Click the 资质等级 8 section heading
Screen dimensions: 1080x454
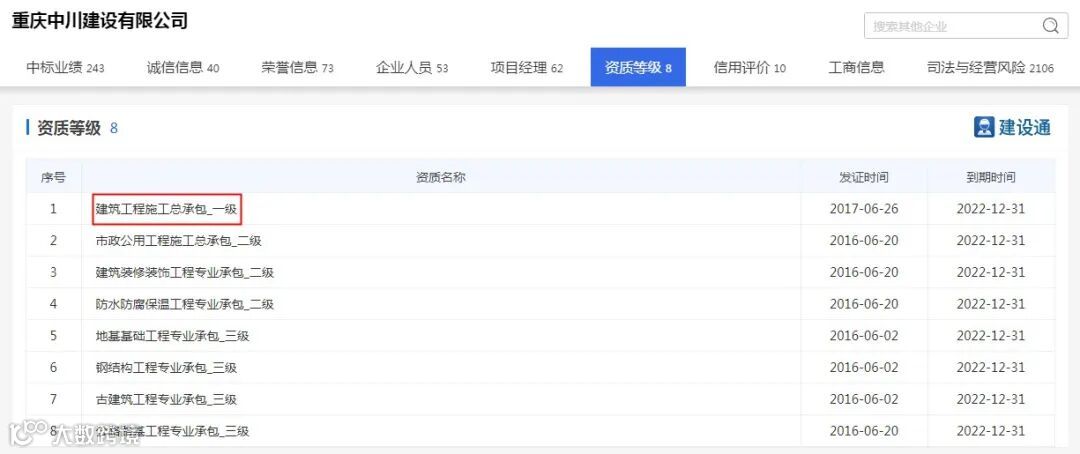(76, 127)
